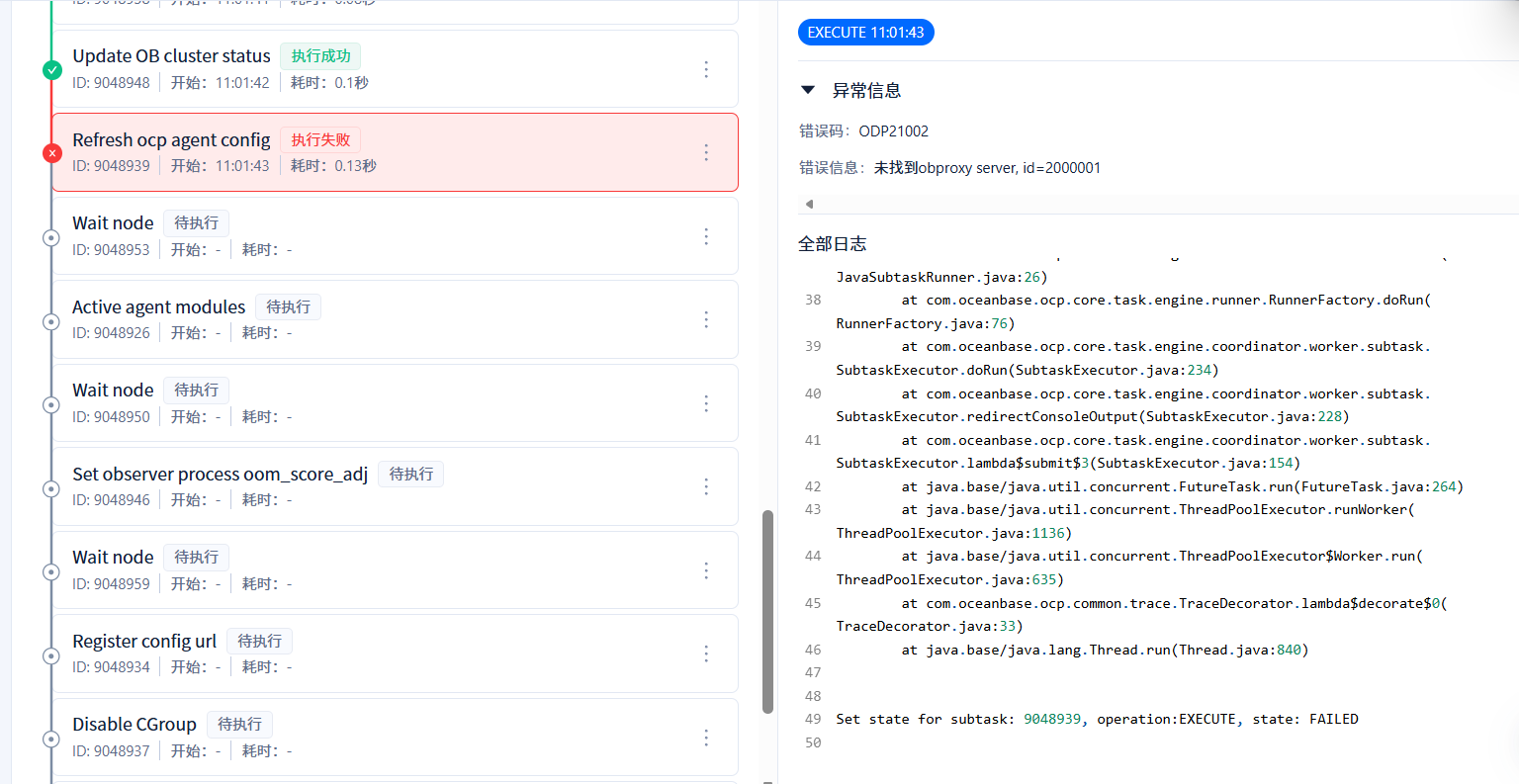Click pending circle icon beside Disable CGroup

click(x=51, y=739)
